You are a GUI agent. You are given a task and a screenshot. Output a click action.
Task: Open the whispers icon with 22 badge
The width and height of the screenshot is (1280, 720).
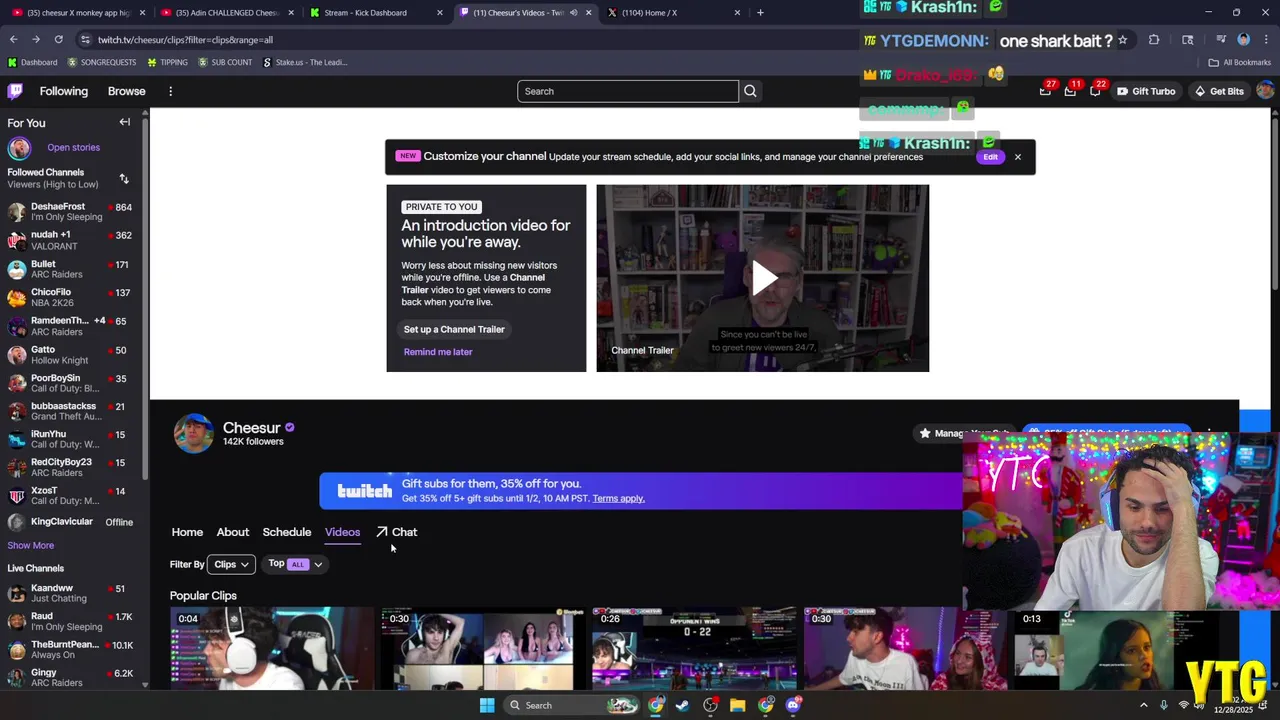coord(1095,91)
